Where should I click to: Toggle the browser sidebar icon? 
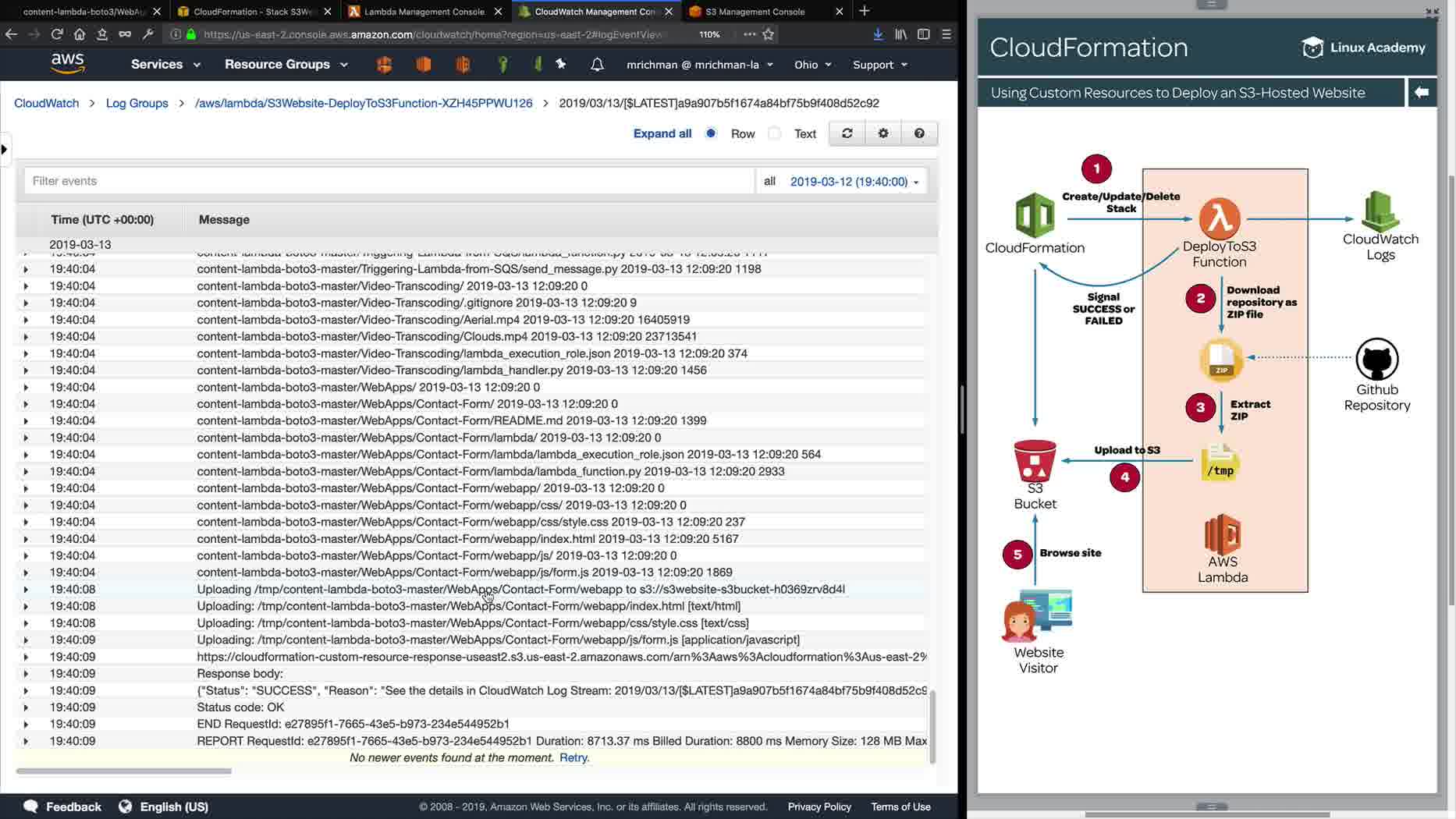[924, 34]
